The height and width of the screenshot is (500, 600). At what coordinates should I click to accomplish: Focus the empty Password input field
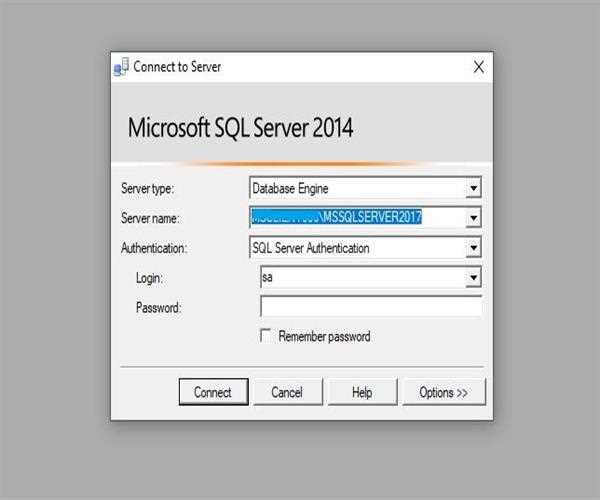click(370, 307)
